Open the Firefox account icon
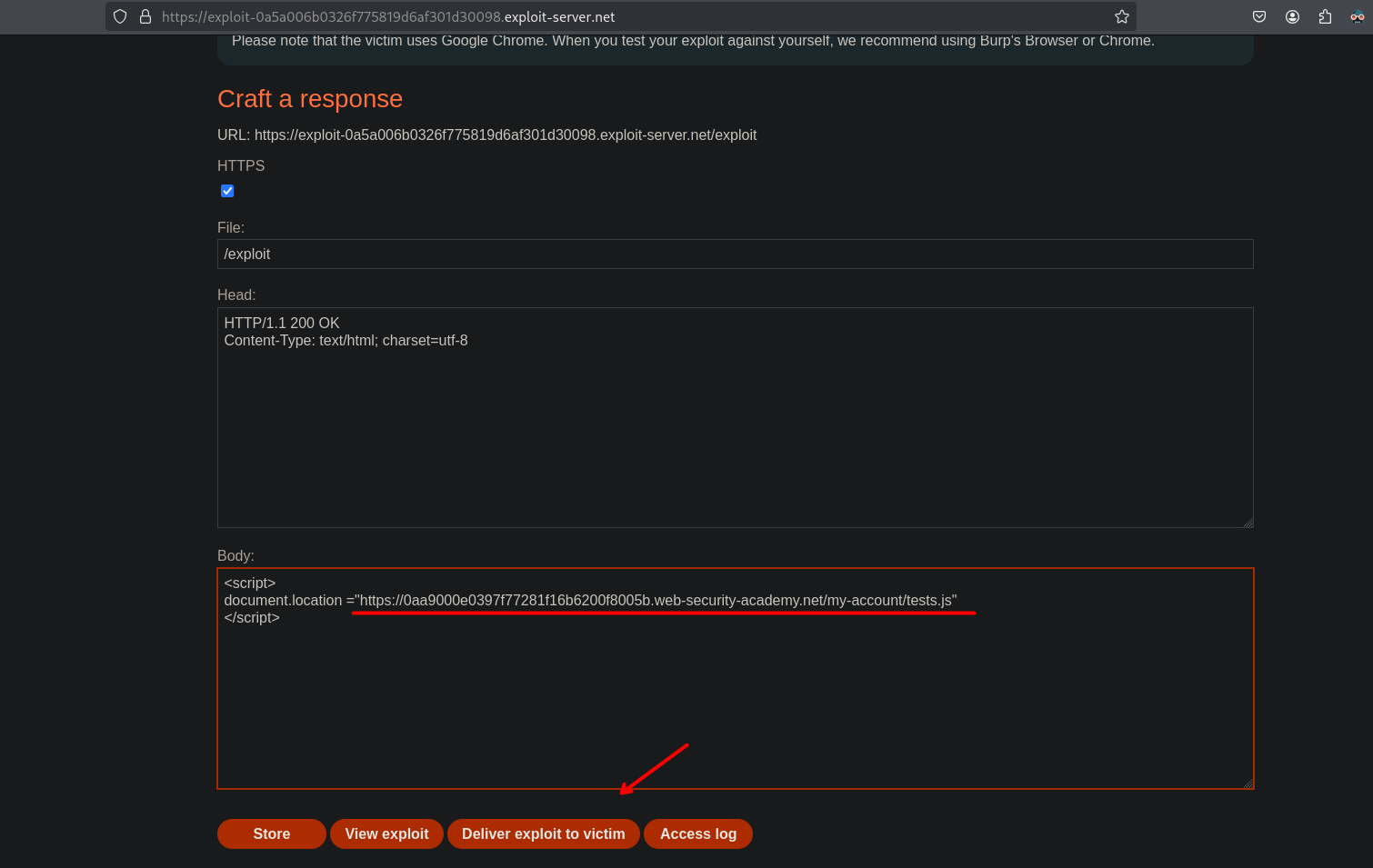 point(1292,16)
